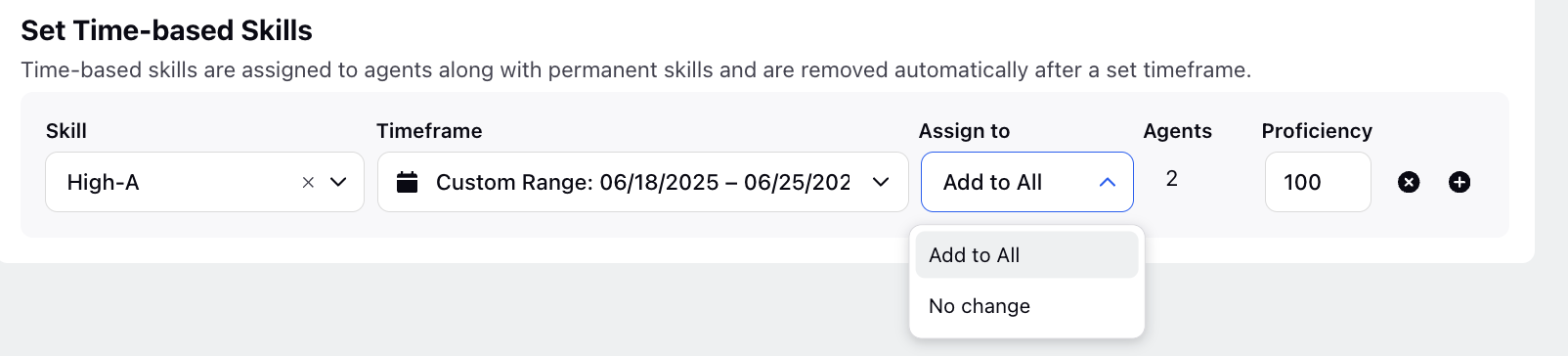Click the Assign to column label
This screenshot has height=356, width=1568.
pyautogui.click(x=964, y=131)
